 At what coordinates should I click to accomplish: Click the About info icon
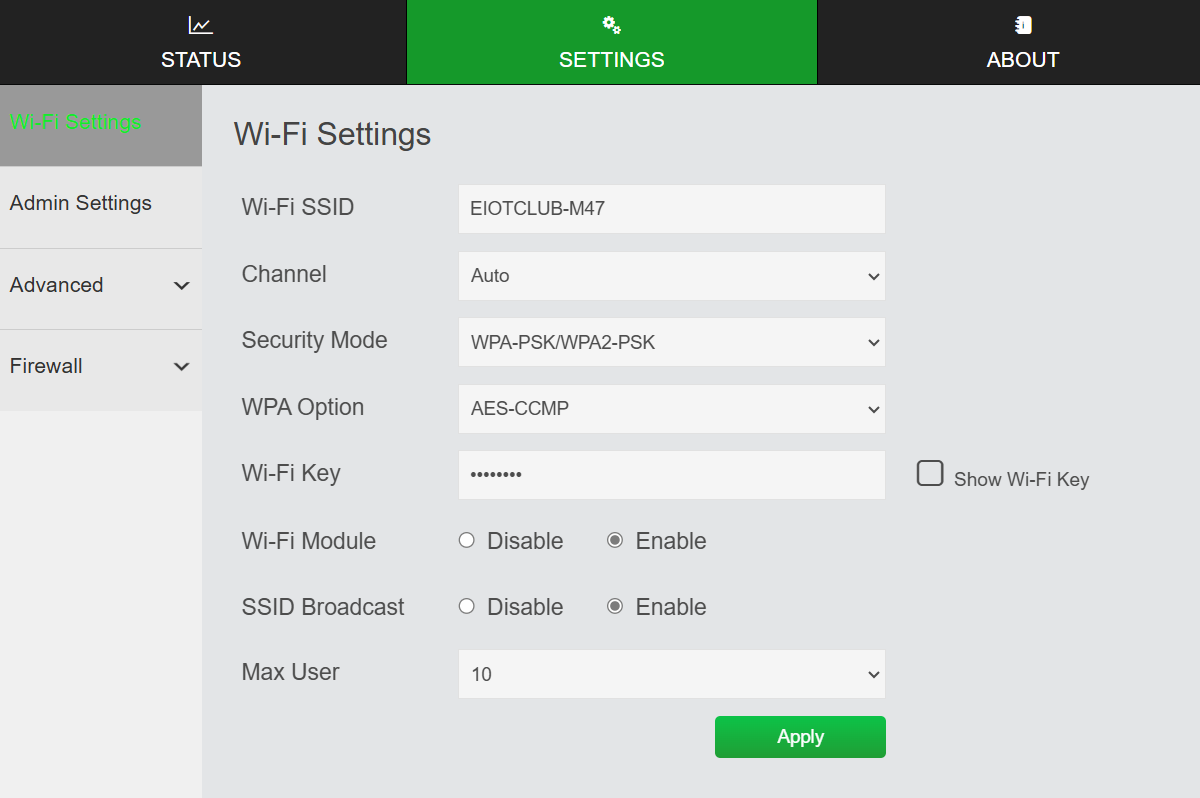1023,25
